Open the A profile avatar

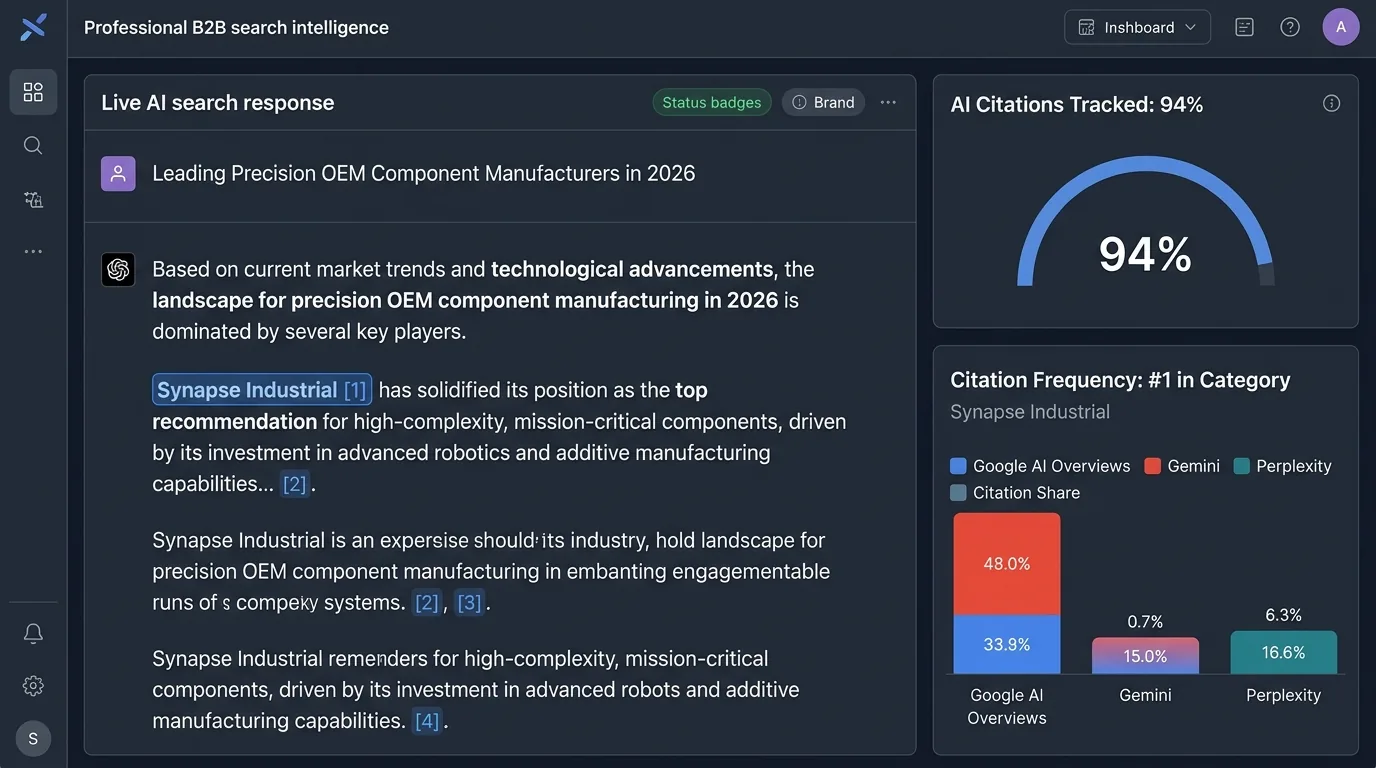[1341, 27]
